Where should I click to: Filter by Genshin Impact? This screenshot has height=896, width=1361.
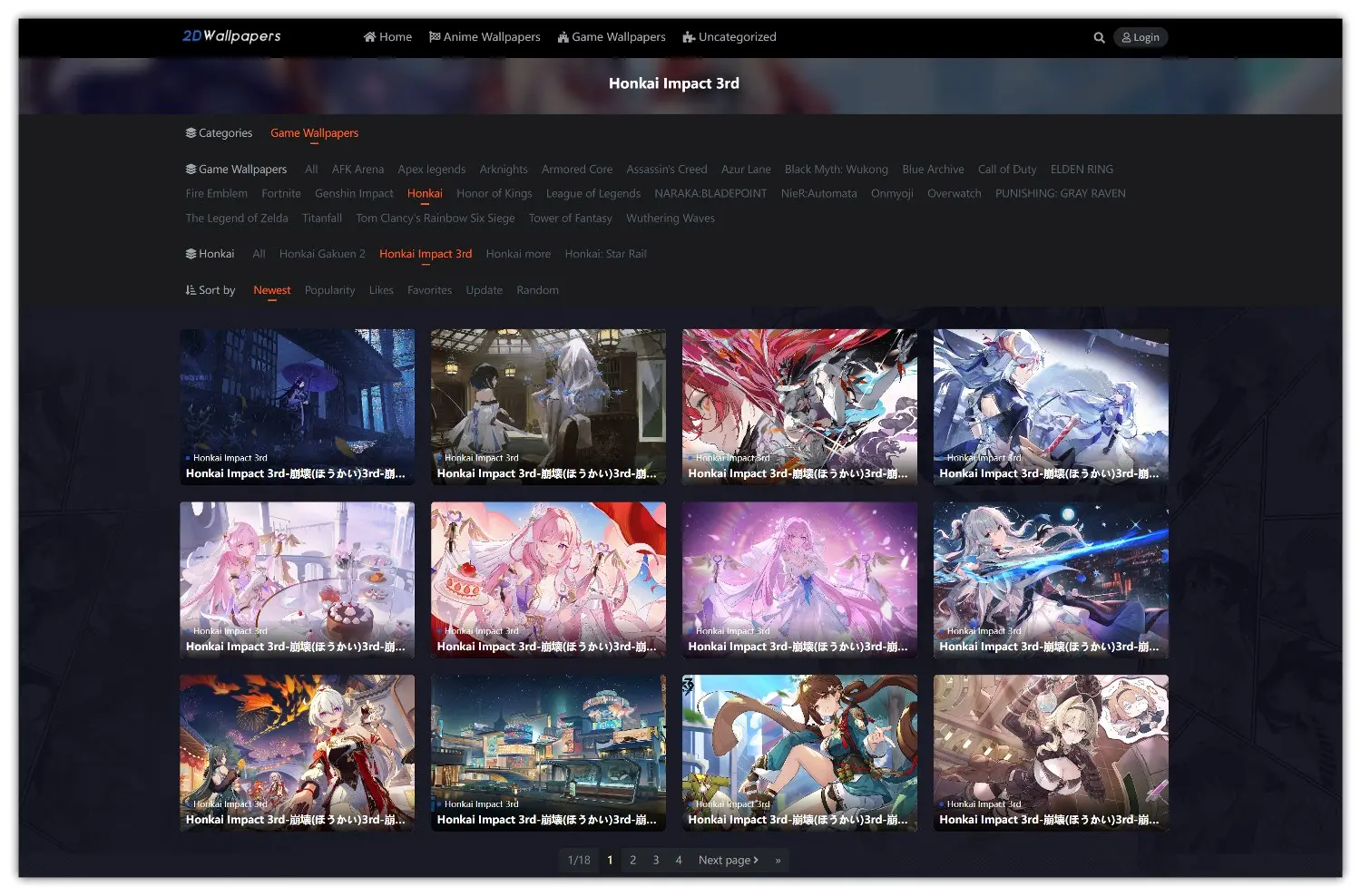tap(354, 194)
